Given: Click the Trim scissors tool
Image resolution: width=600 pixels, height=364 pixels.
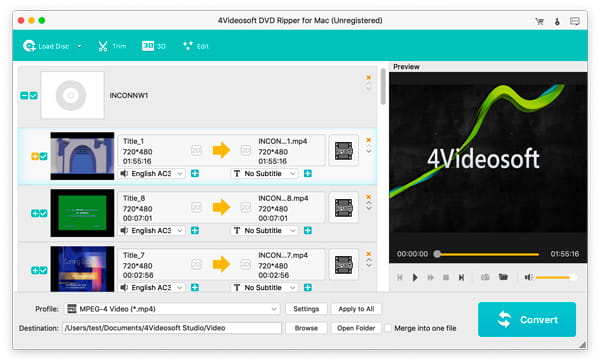Looking at the screenshot, I should click(112, 46).
